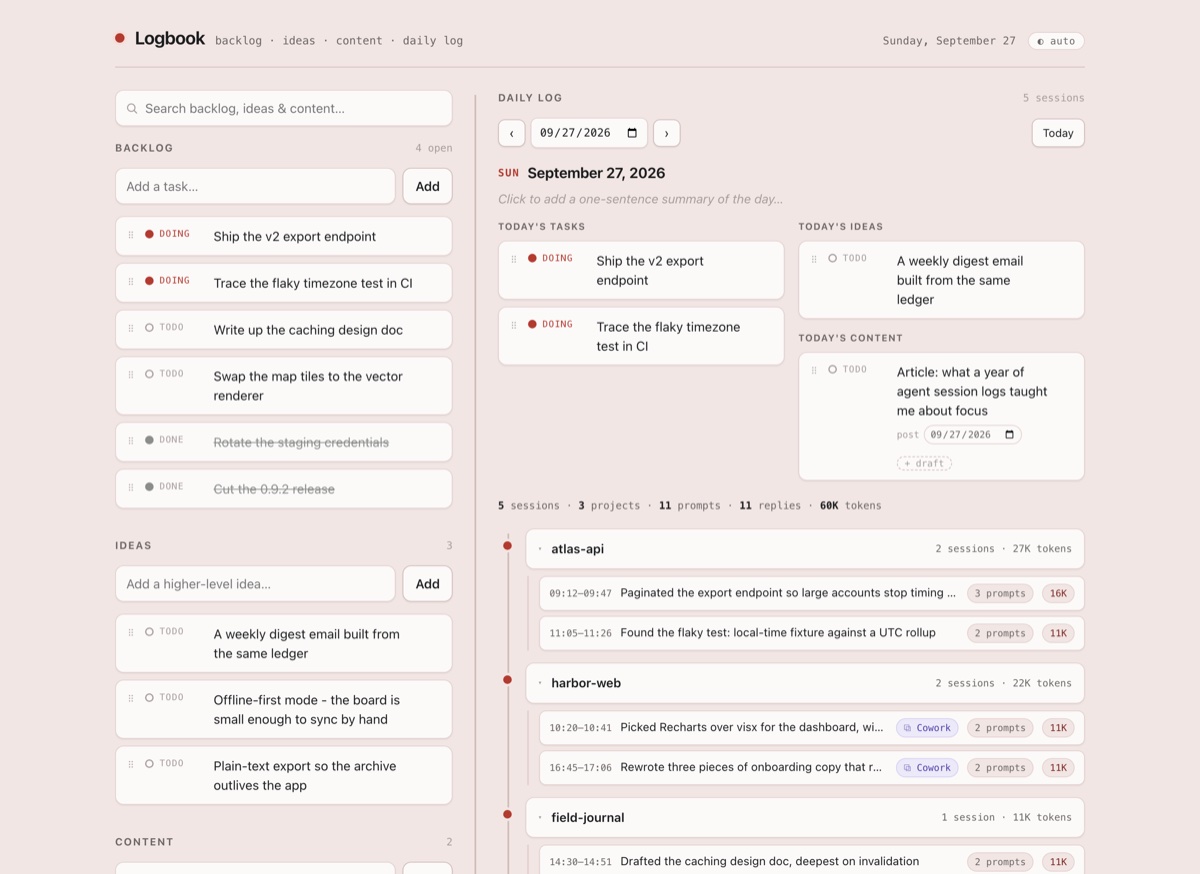Click the 16K token badge on Paginated export session
The width and height of the screenshot is (1200, 874).
pyautogui.click(x=1058, y=593)
